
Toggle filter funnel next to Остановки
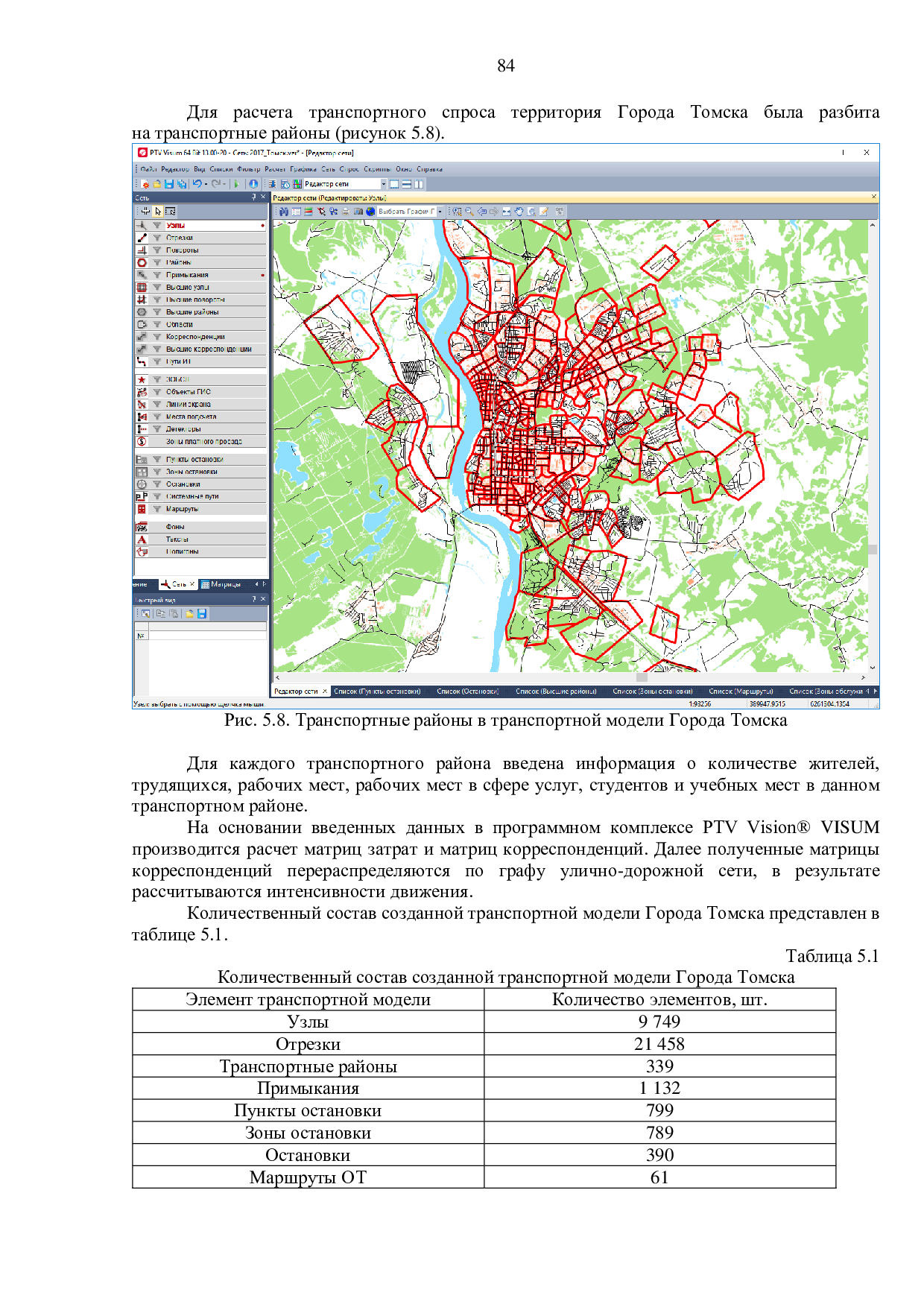tap(157, 484)
